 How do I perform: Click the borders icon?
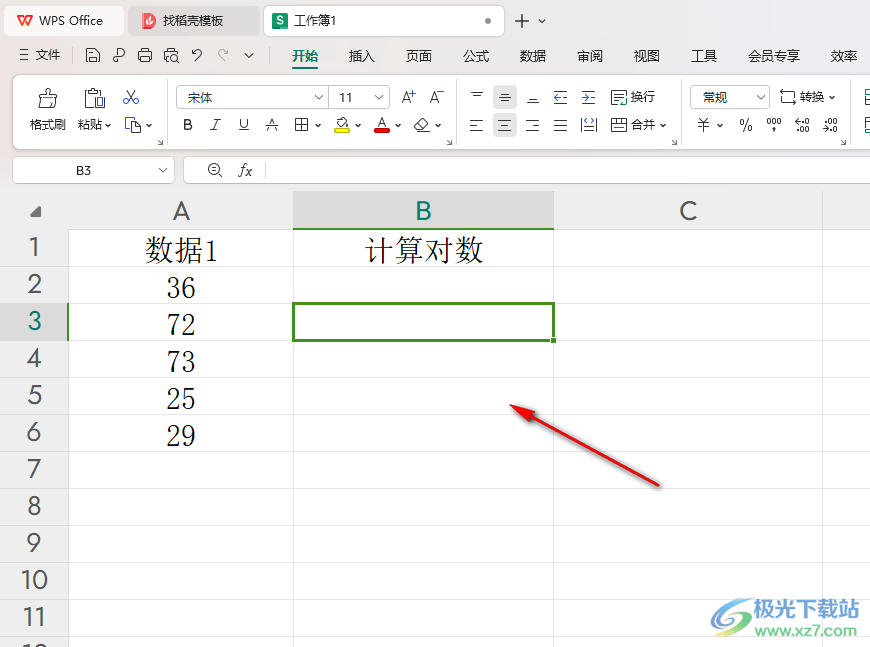coord(301,125)
